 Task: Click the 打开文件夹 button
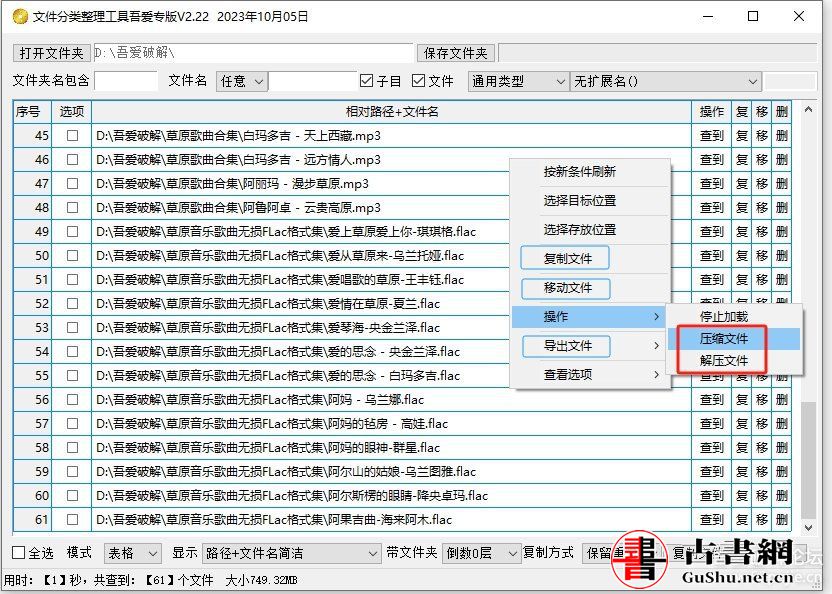[x=51, y=53]
